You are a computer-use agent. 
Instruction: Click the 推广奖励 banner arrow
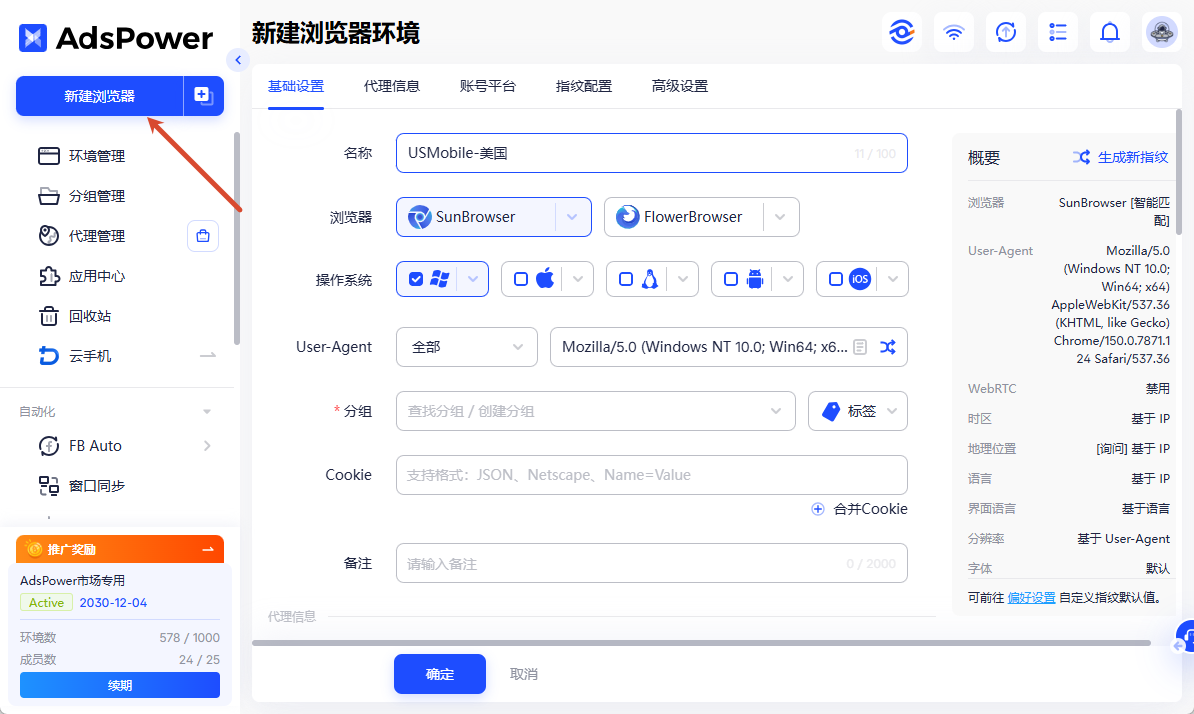208,550
